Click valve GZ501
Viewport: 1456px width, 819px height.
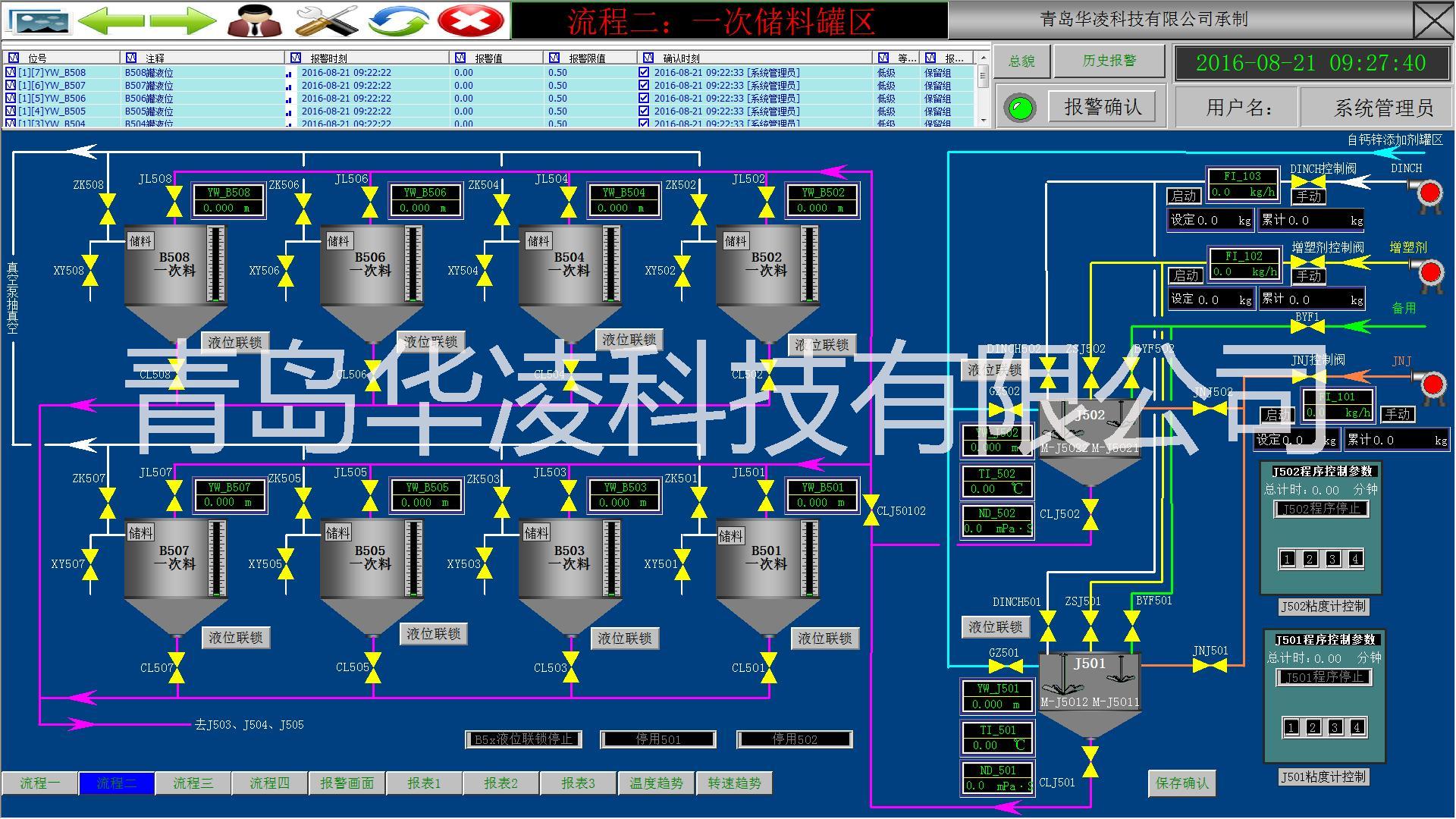pyautogui.click(x=1006, y=667)
